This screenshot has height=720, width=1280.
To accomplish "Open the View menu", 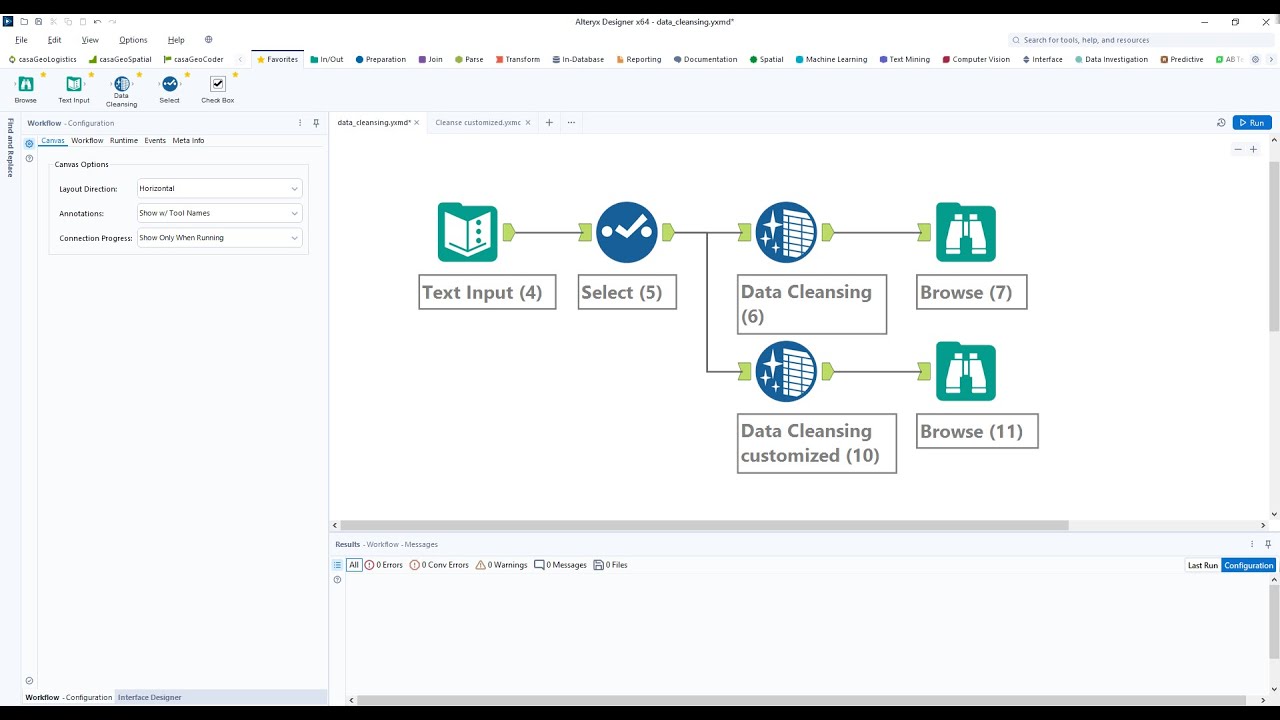I will (90, 40).
